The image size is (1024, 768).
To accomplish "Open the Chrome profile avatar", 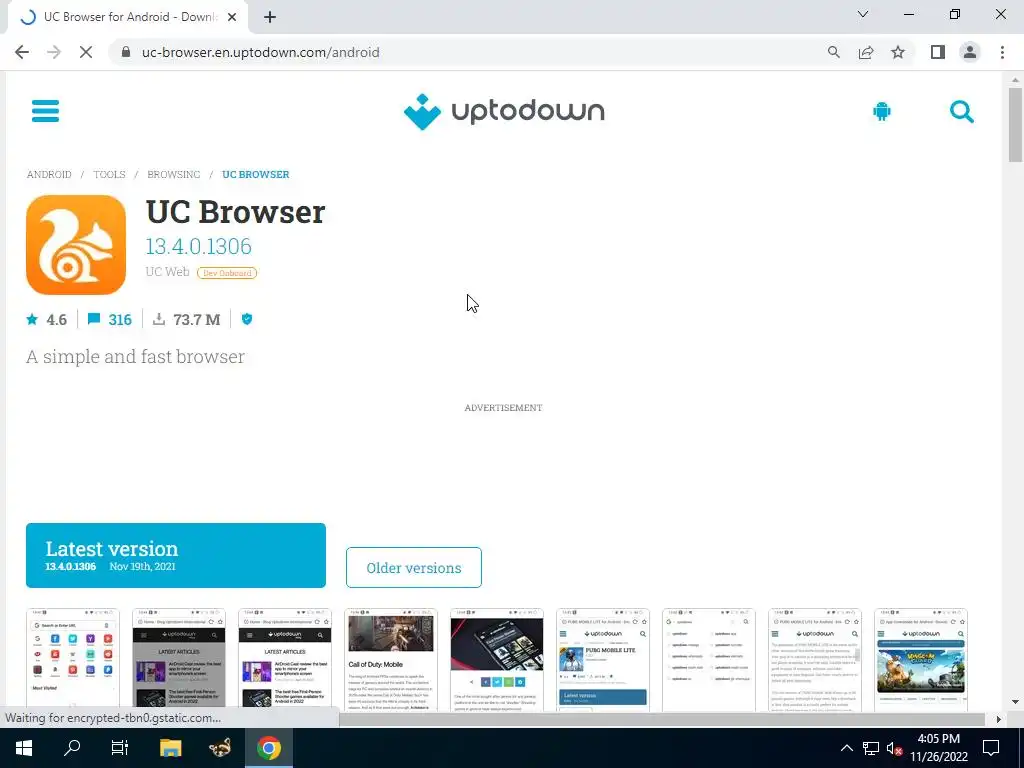I will (970, 52).
